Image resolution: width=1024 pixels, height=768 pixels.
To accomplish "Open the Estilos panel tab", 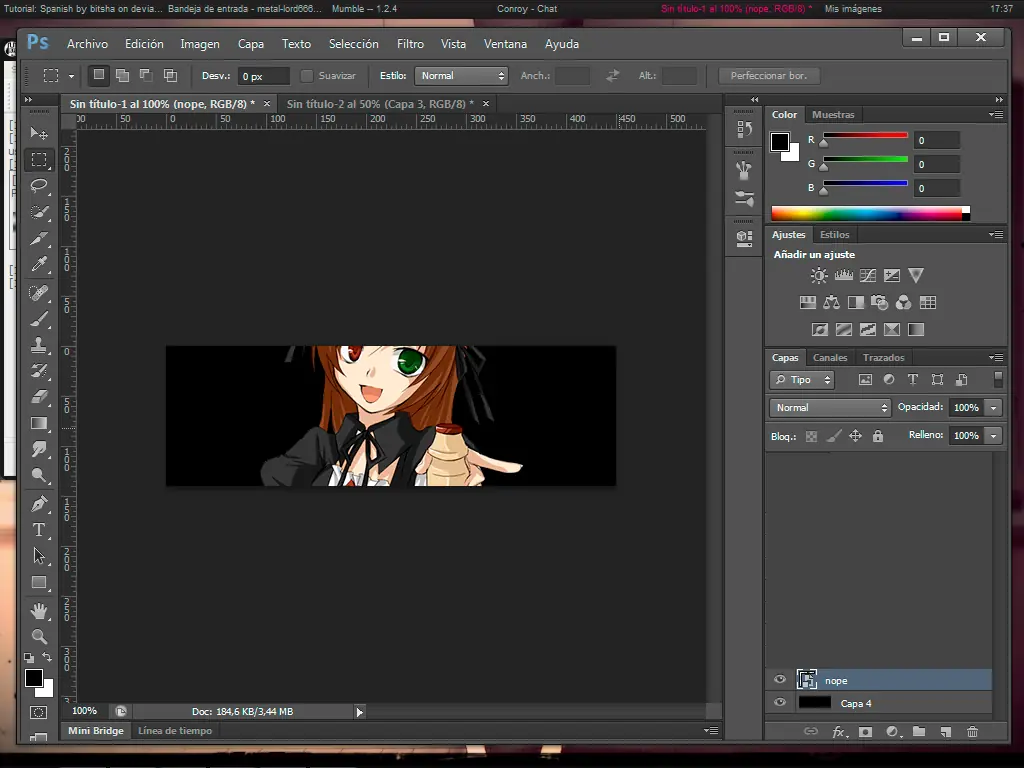I will (834, 234).
